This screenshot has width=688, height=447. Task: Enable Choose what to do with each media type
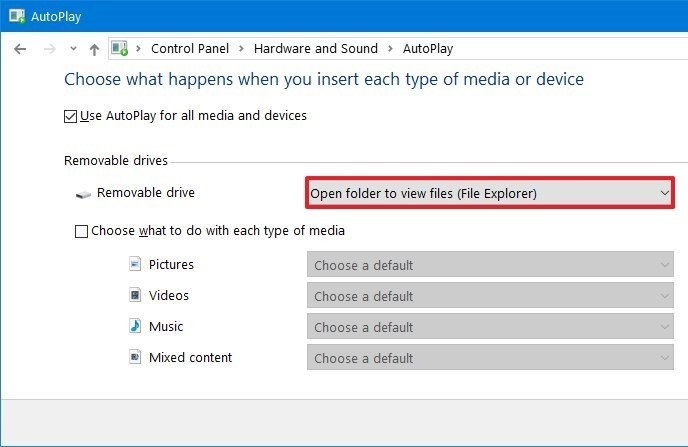pos(81,231)
